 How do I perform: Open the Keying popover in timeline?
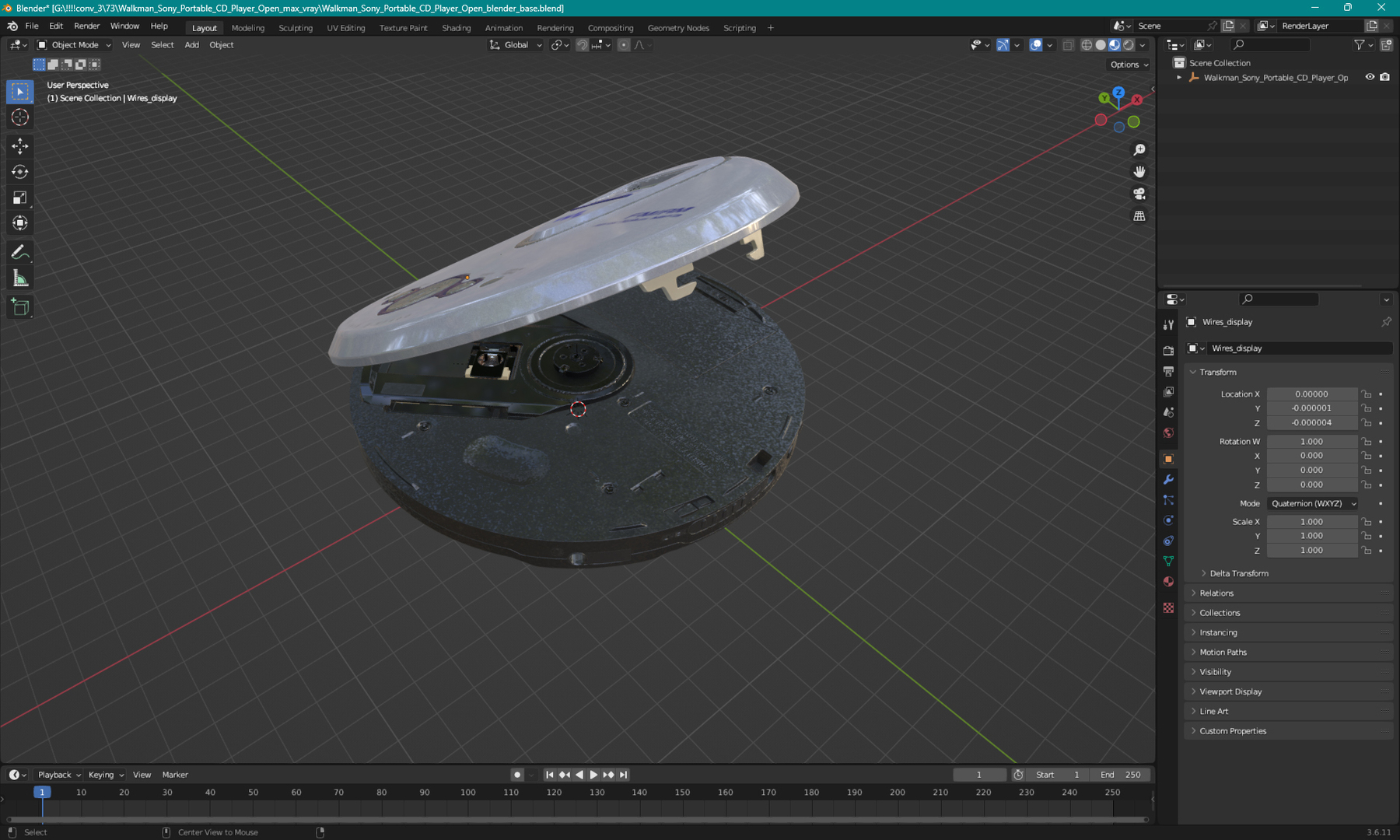pyautogui.click(x=106, y=775)
